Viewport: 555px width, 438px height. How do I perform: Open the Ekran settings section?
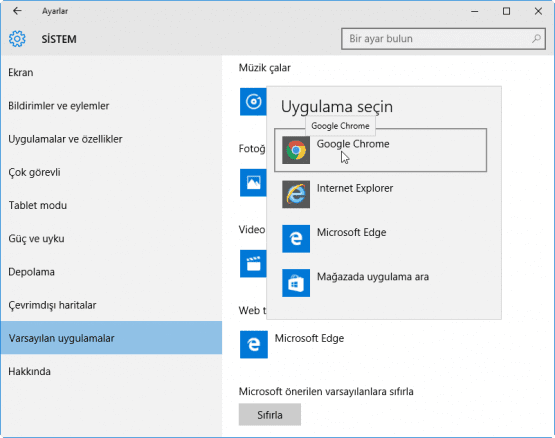click(111, 73)
